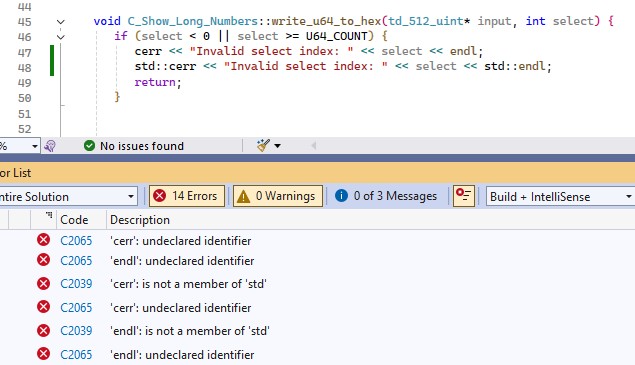
Task: Open the code cleanup dropdown arrow
Action: [277, 146]
